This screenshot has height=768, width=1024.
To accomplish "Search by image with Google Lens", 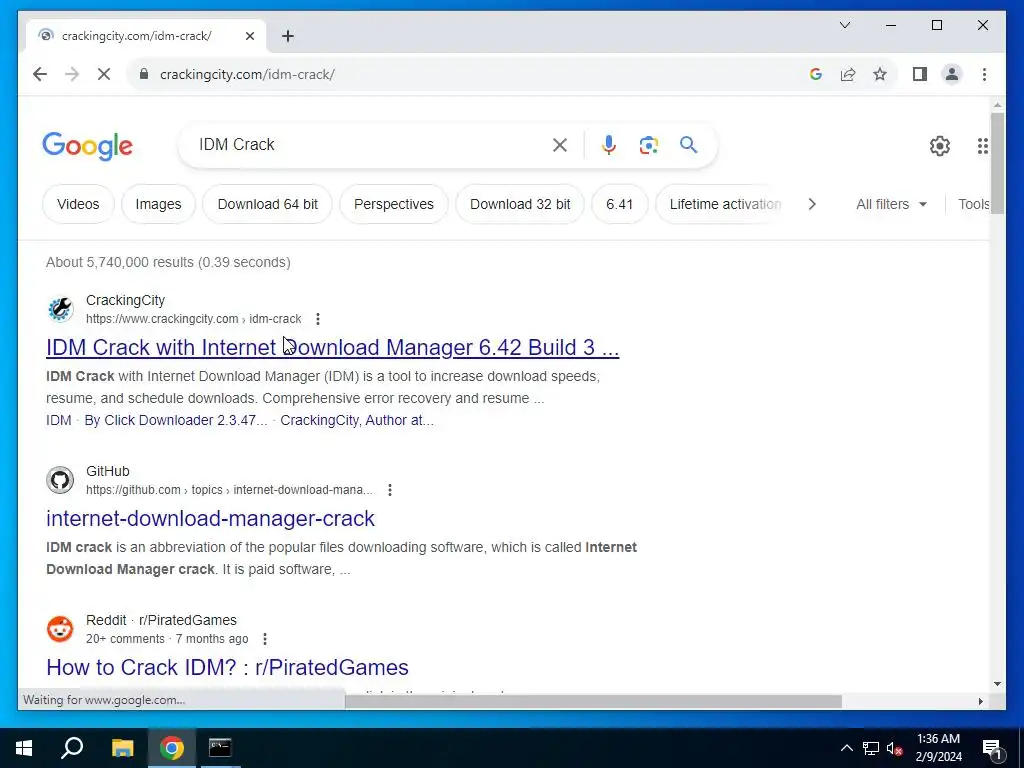I will coord(648,145).
